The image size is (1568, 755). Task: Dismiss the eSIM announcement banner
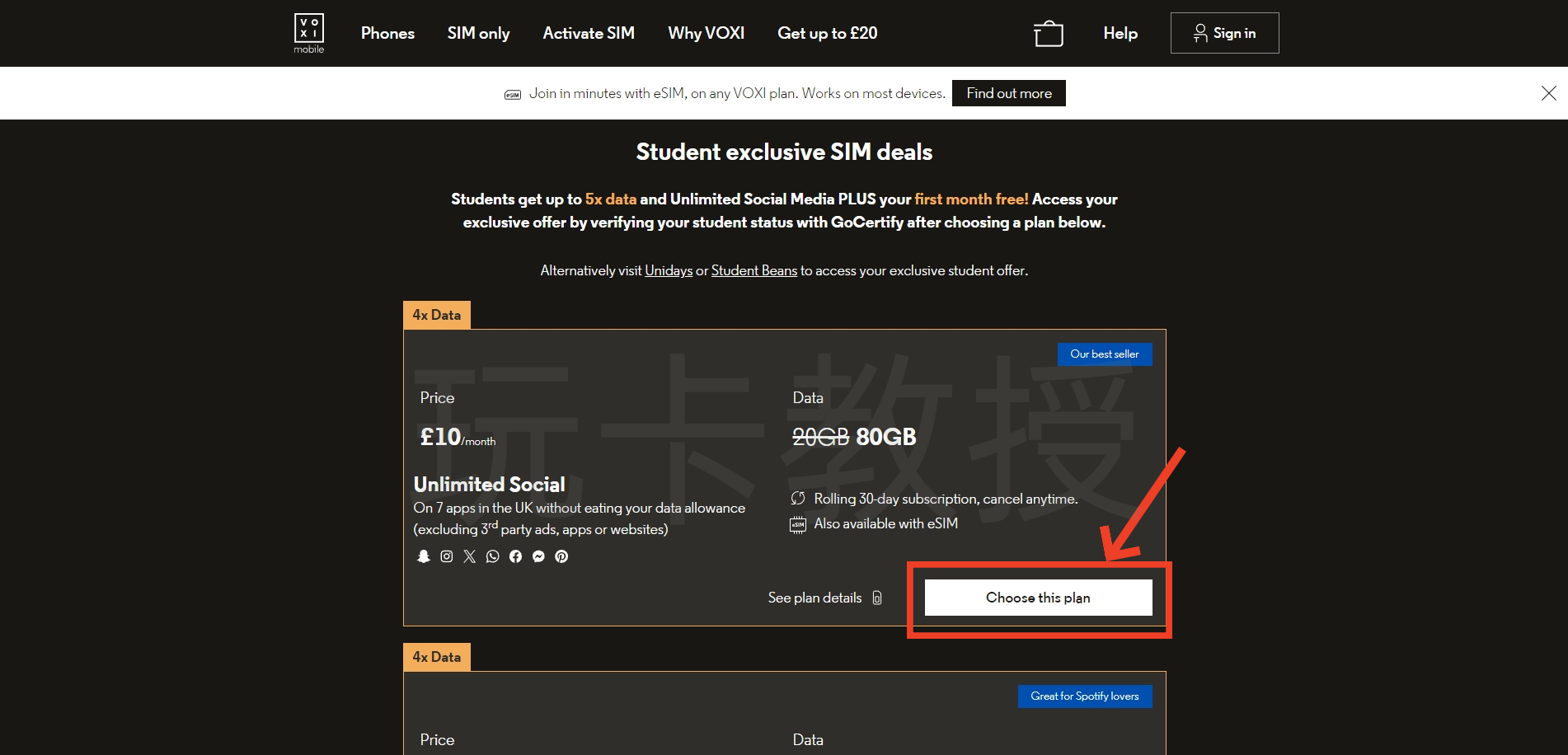pyautogui.click(x=1548, y=93)
